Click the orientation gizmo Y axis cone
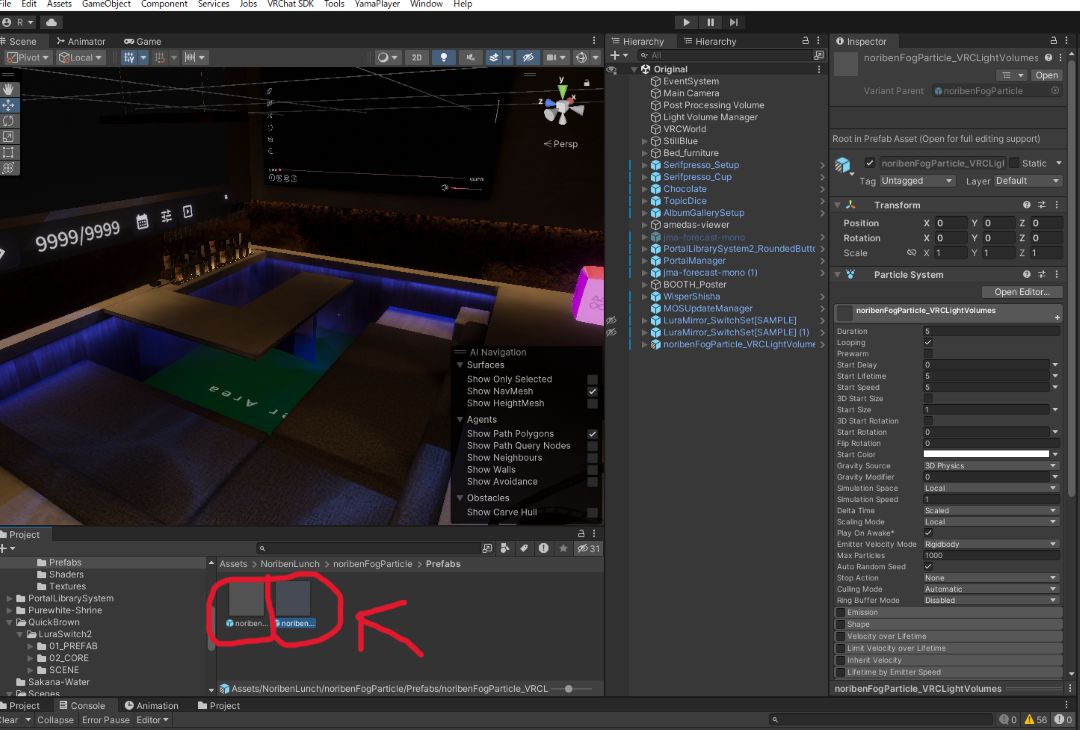1080x730 pixels. coord(563,90)
